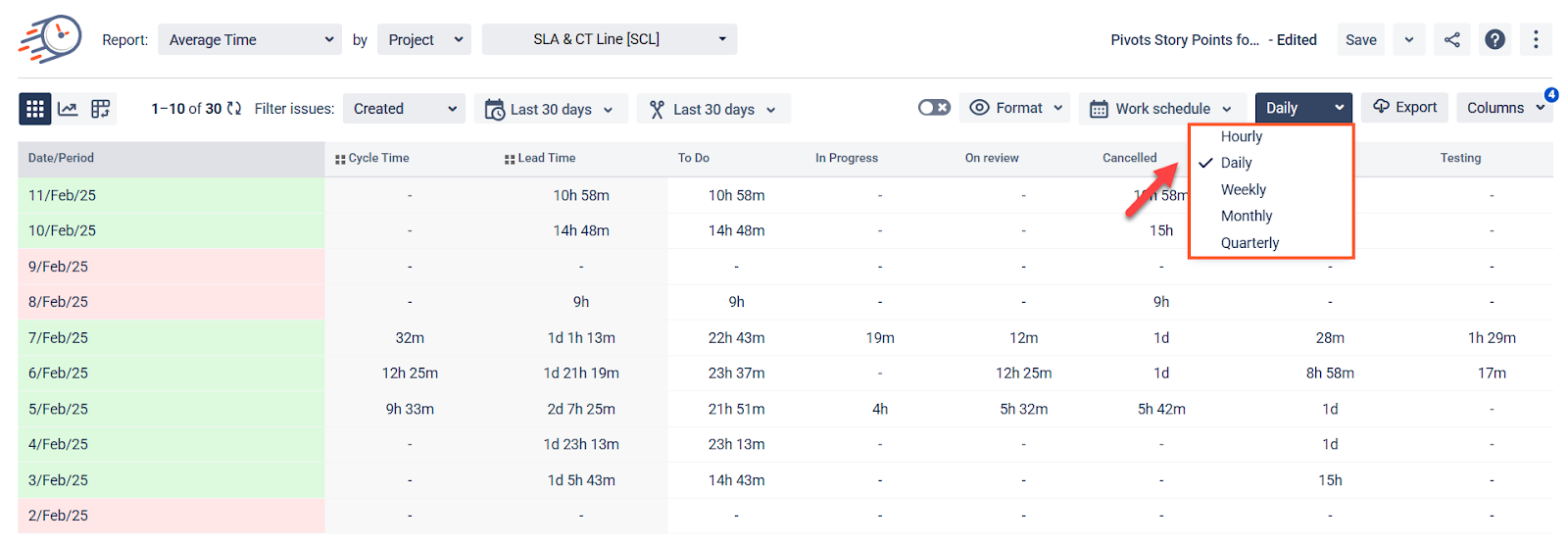Image resolution: width=1568 pixels, height=546 pixels.
Task: Open the three-dot more menu
Action: coord(1536,40)
